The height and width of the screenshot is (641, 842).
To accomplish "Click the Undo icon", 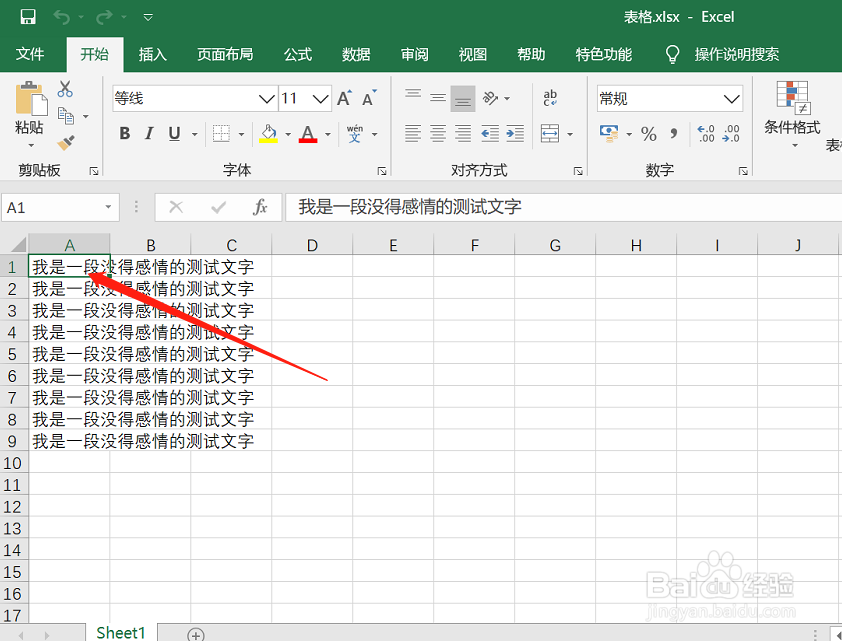I will tap(61, 16).
